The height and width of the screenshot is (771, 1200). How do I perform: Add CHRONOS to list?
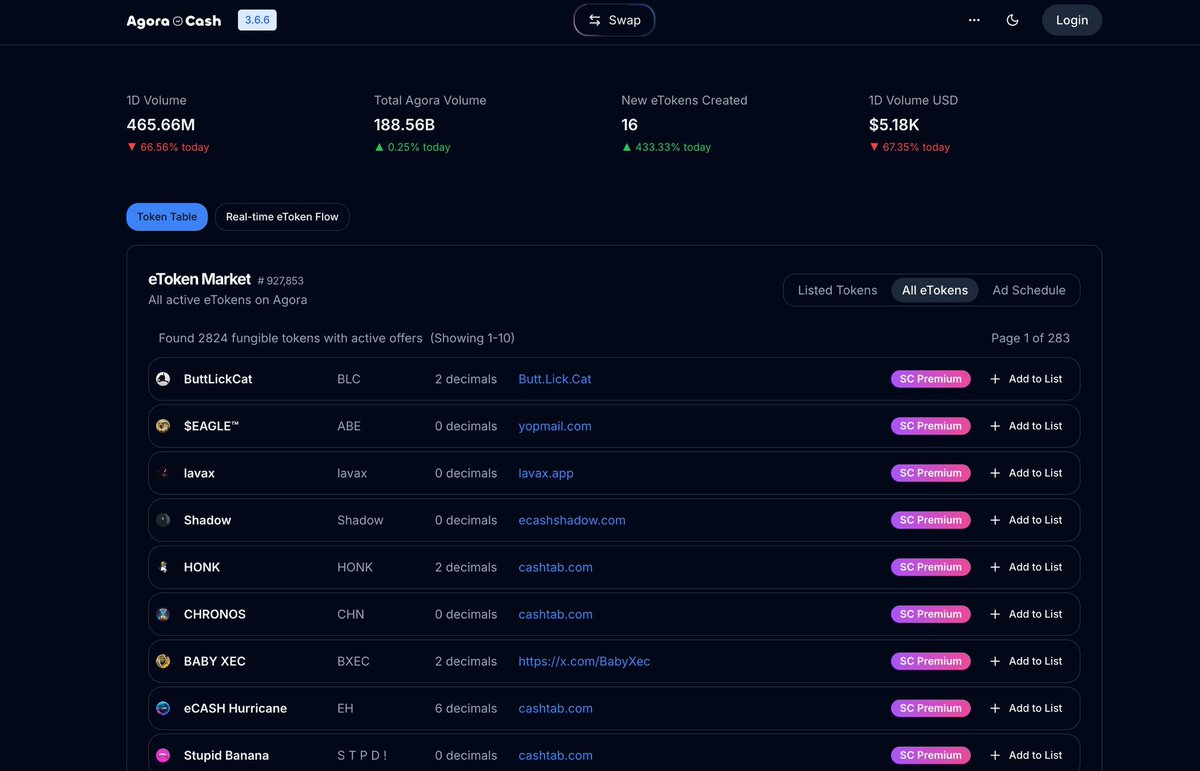[1026, 614]
